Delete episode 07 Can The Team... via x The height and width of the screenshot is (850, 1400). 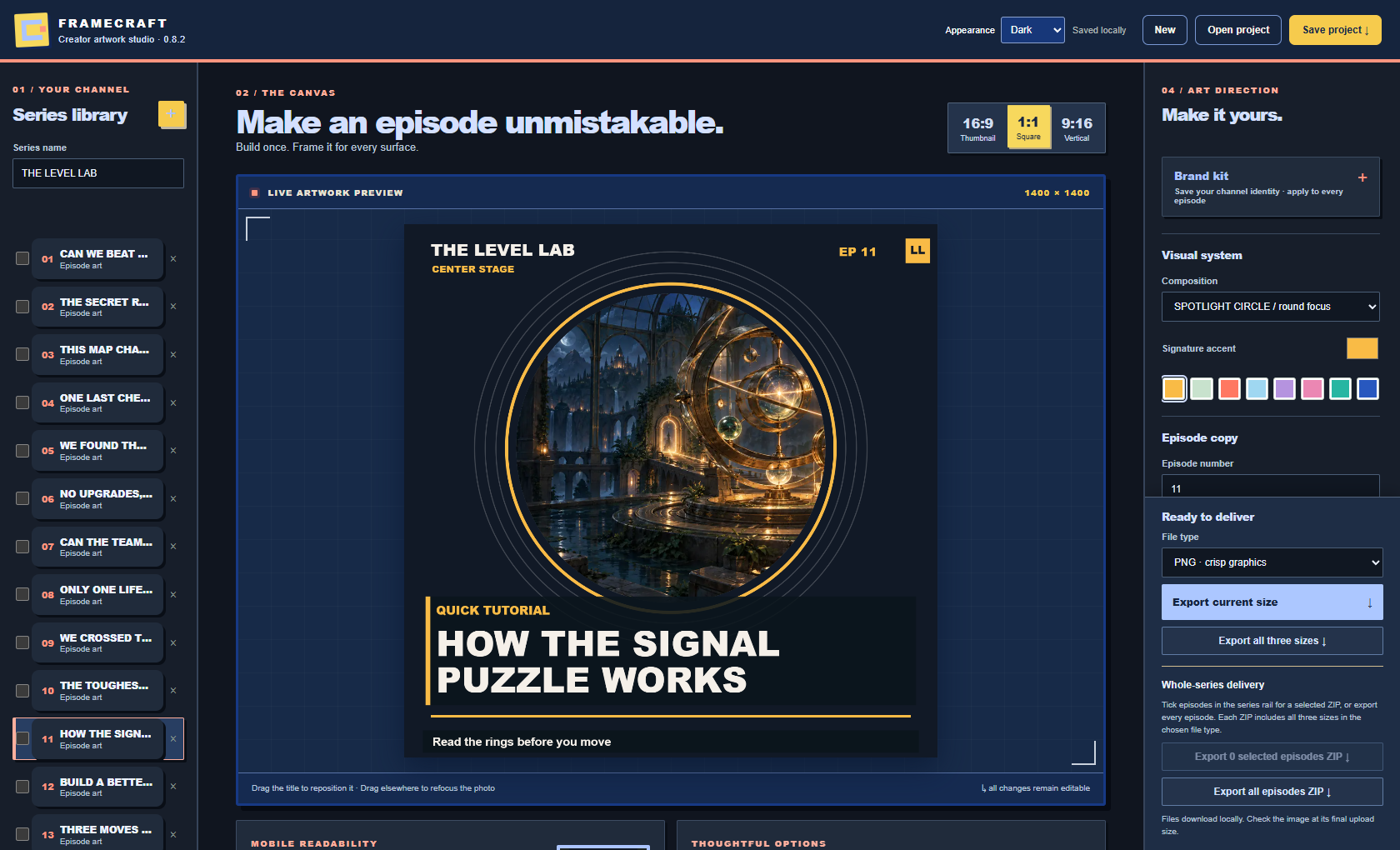point(173,547)
